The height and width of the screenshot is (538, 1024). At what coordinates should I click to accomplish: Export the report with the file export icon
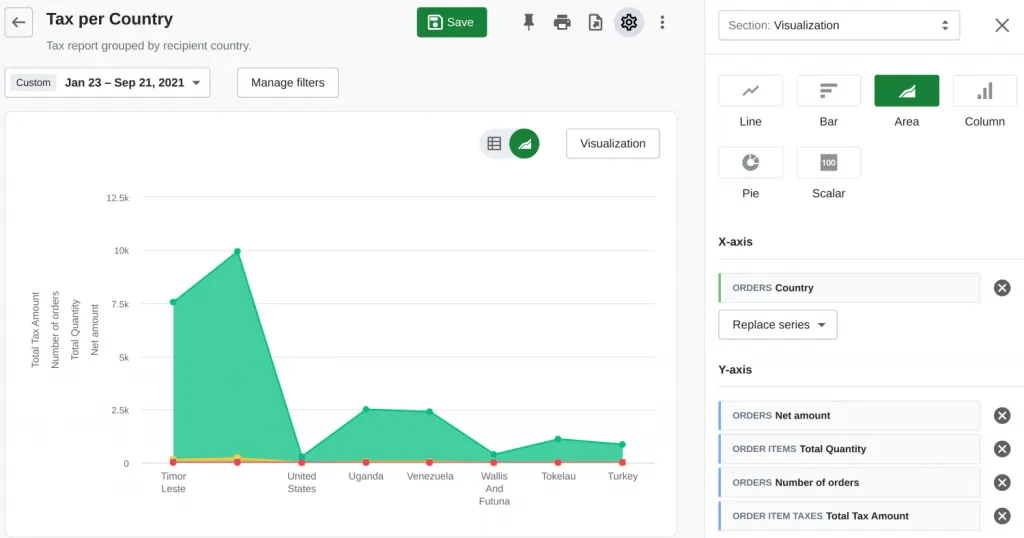pos(595,22)
